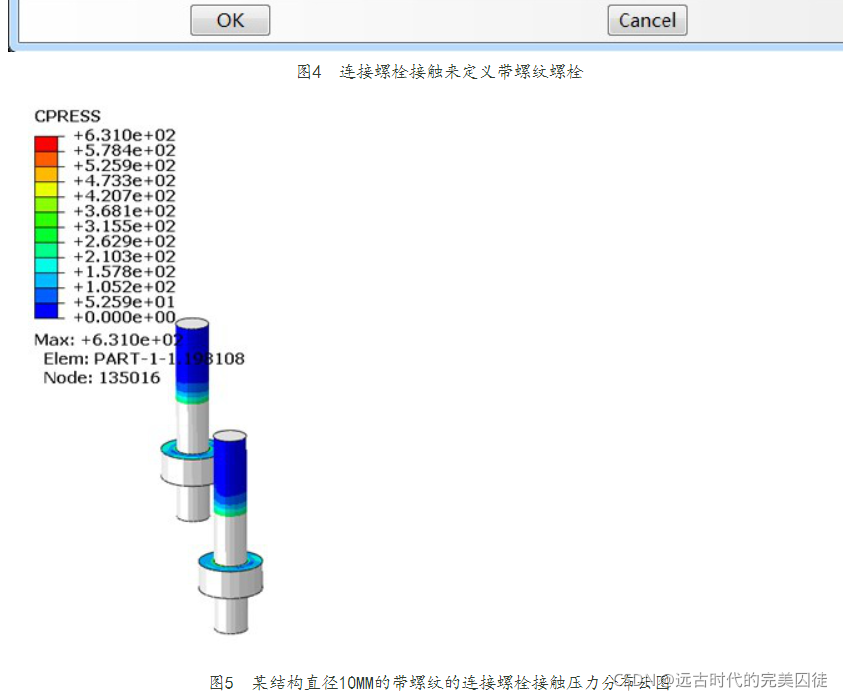Screen dimensions: 843x697
Task: Click the OK button
Action: [x=230, y=20]
